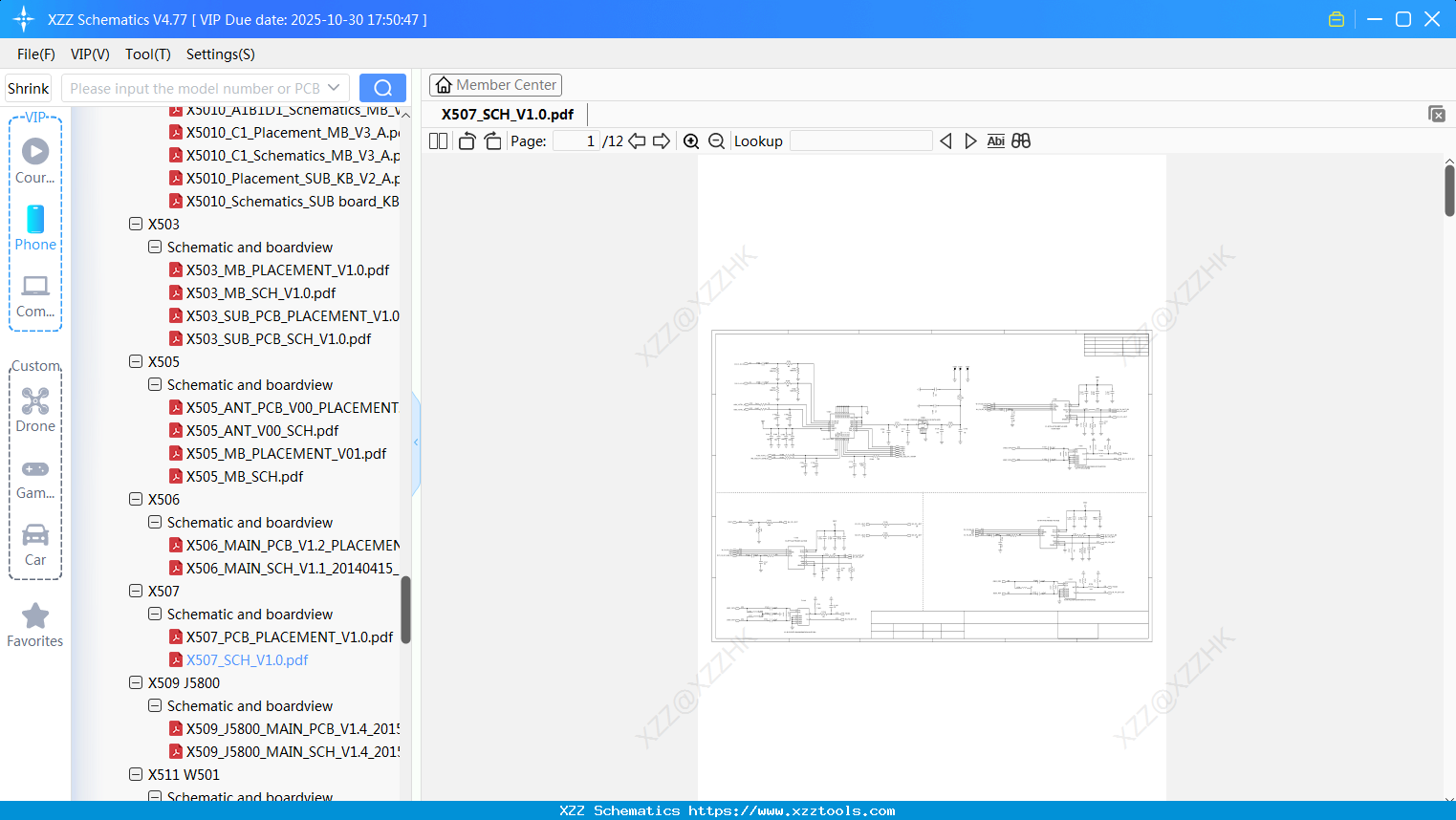Collapse X509 J5800 Schematic and boardview
Screen dimensions: 1456x820
click(x=154, y=705)
